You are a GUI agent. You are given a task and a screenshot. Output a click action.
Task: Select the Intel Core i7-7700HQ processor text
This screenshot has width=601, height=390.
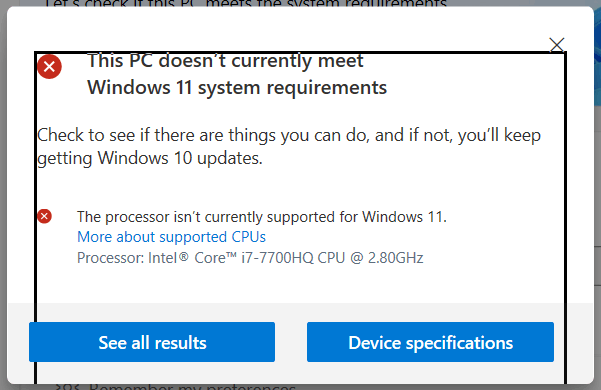[x=250, y=258]
